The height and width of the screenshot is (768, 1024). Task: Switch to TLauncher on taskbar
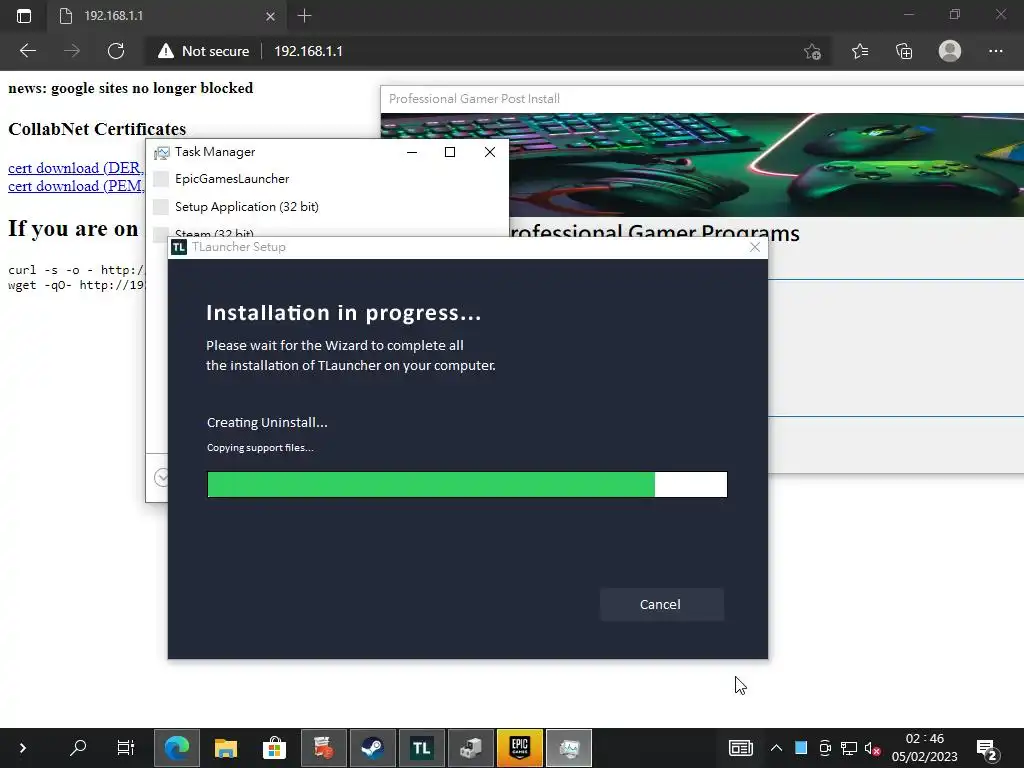tap(422, 748)
